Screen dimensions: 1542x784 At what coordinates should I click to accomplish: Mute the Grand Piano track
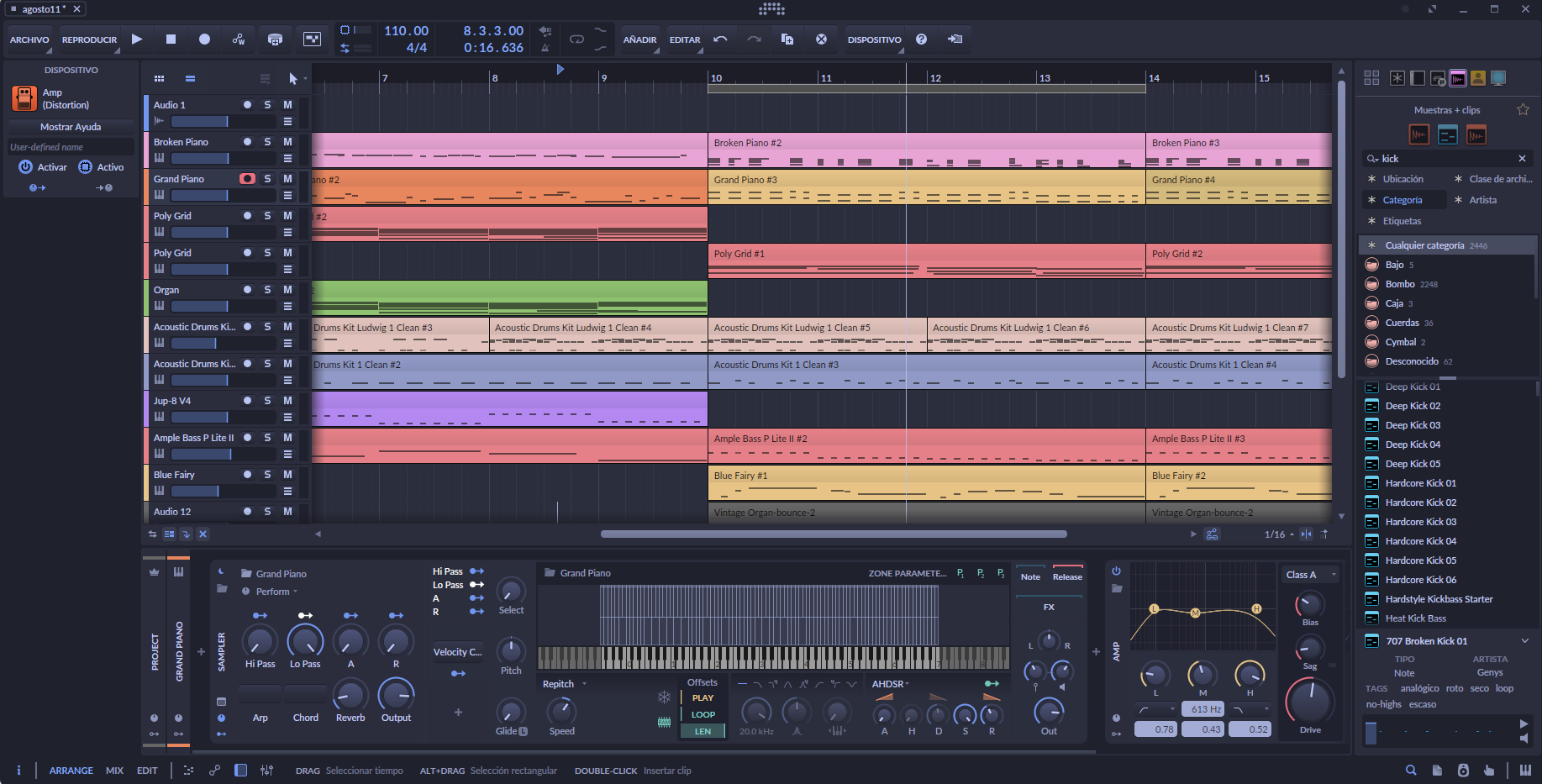click(287, 178)
